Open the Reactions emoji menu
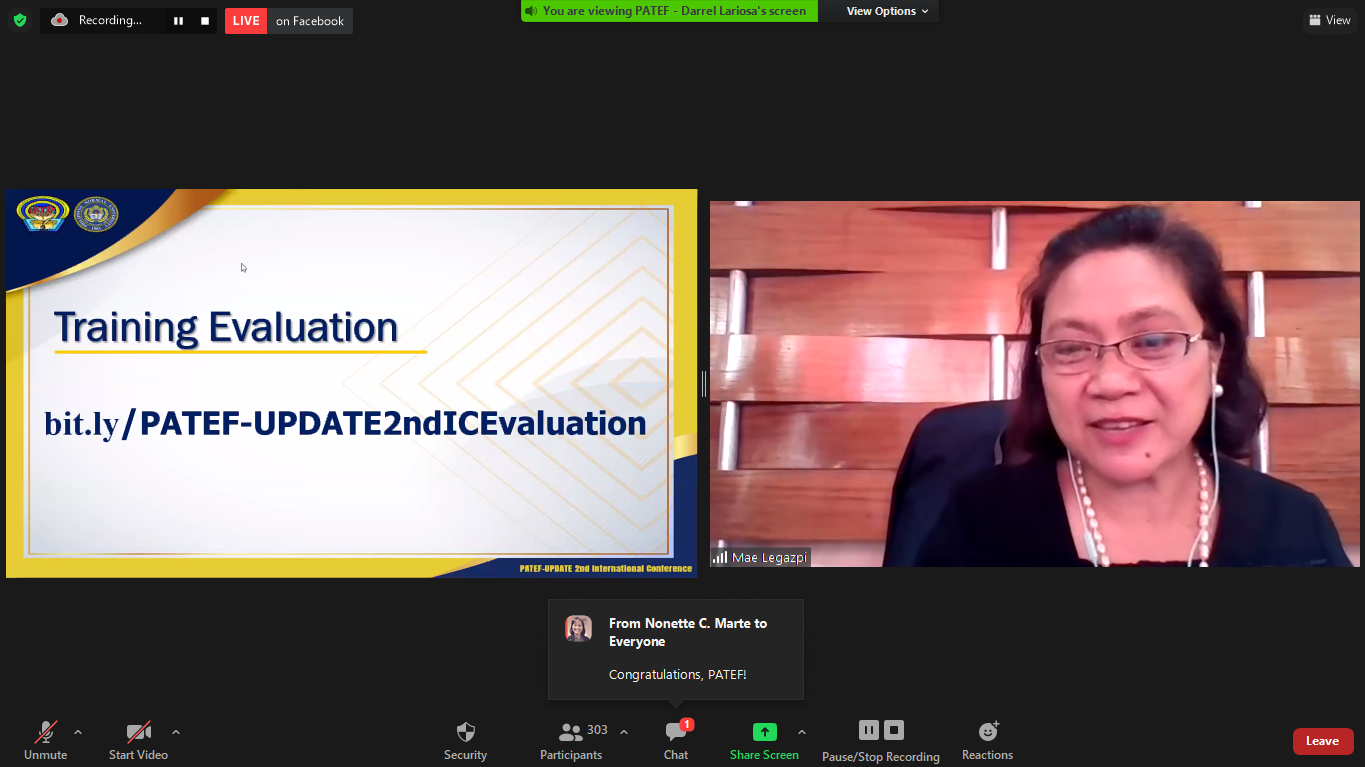Screen dimensions: 1365x767 (x=987, y=740)
